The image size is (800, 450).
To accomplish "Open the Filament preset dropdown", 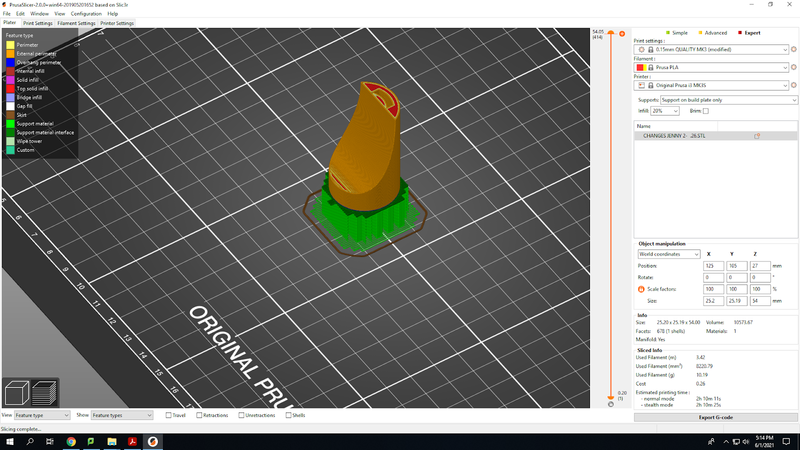I will [x=711, y=67].
